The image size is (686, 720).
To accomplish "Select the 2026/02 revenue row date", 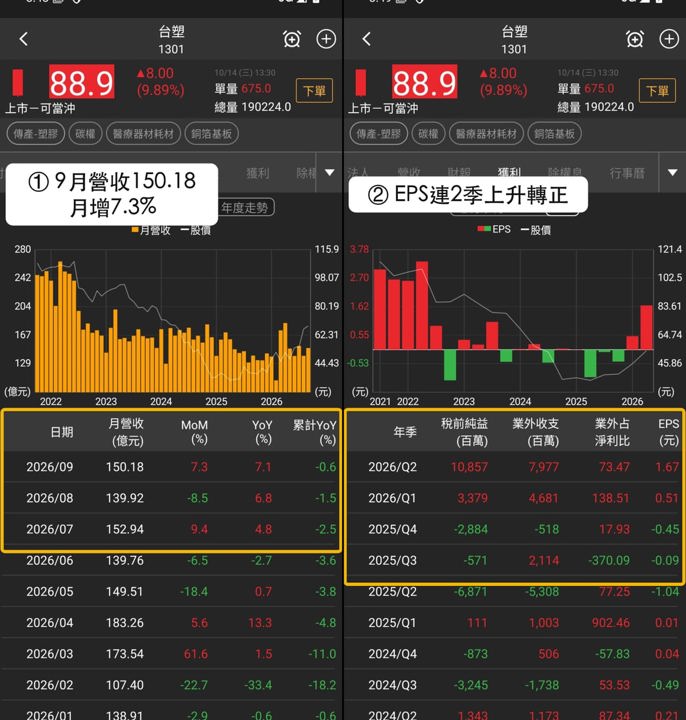I will (50, 685).
